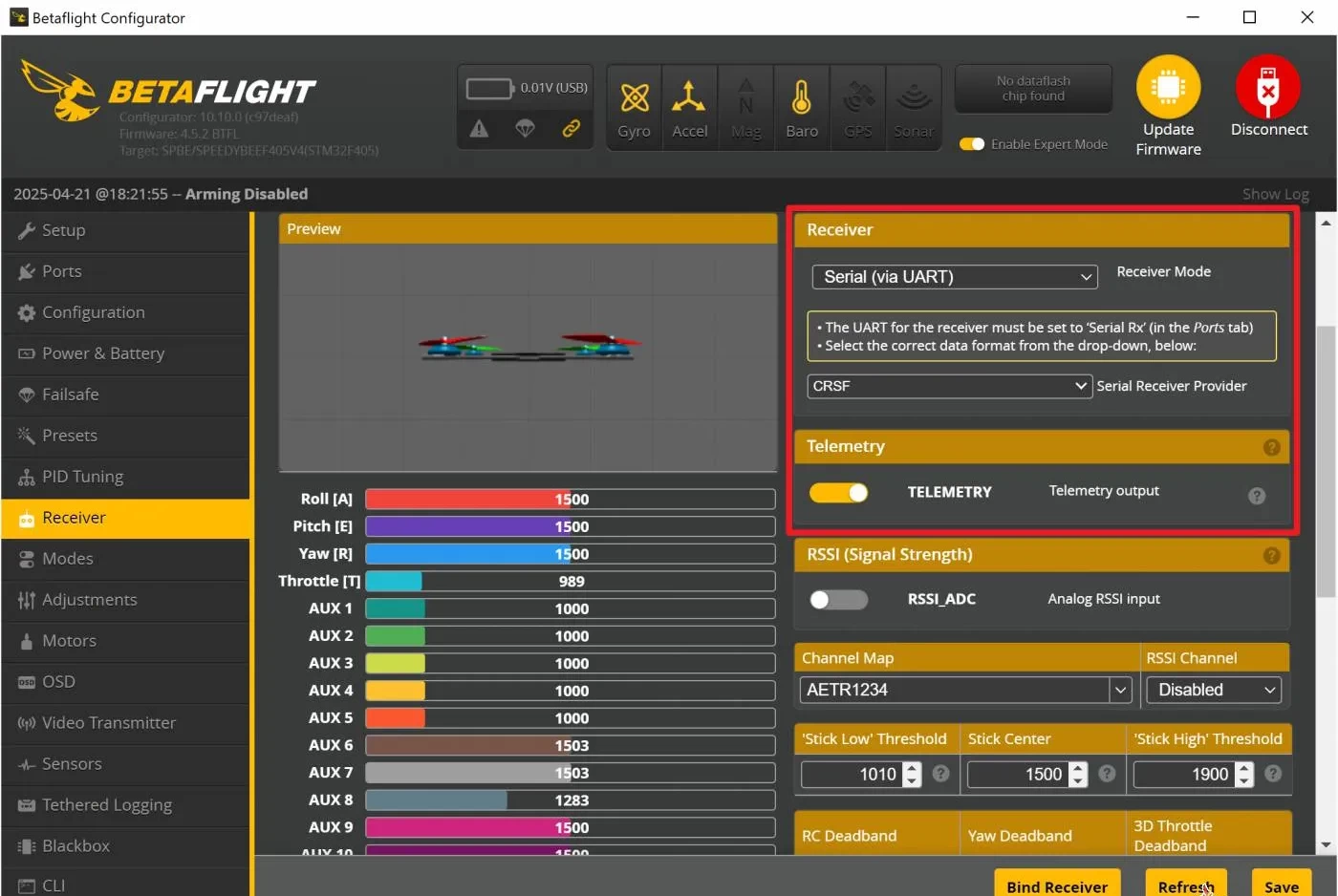Viewport: 1338px width, 896px height.
Task: Open Stick Center help icon
Action: (1107, 774)
